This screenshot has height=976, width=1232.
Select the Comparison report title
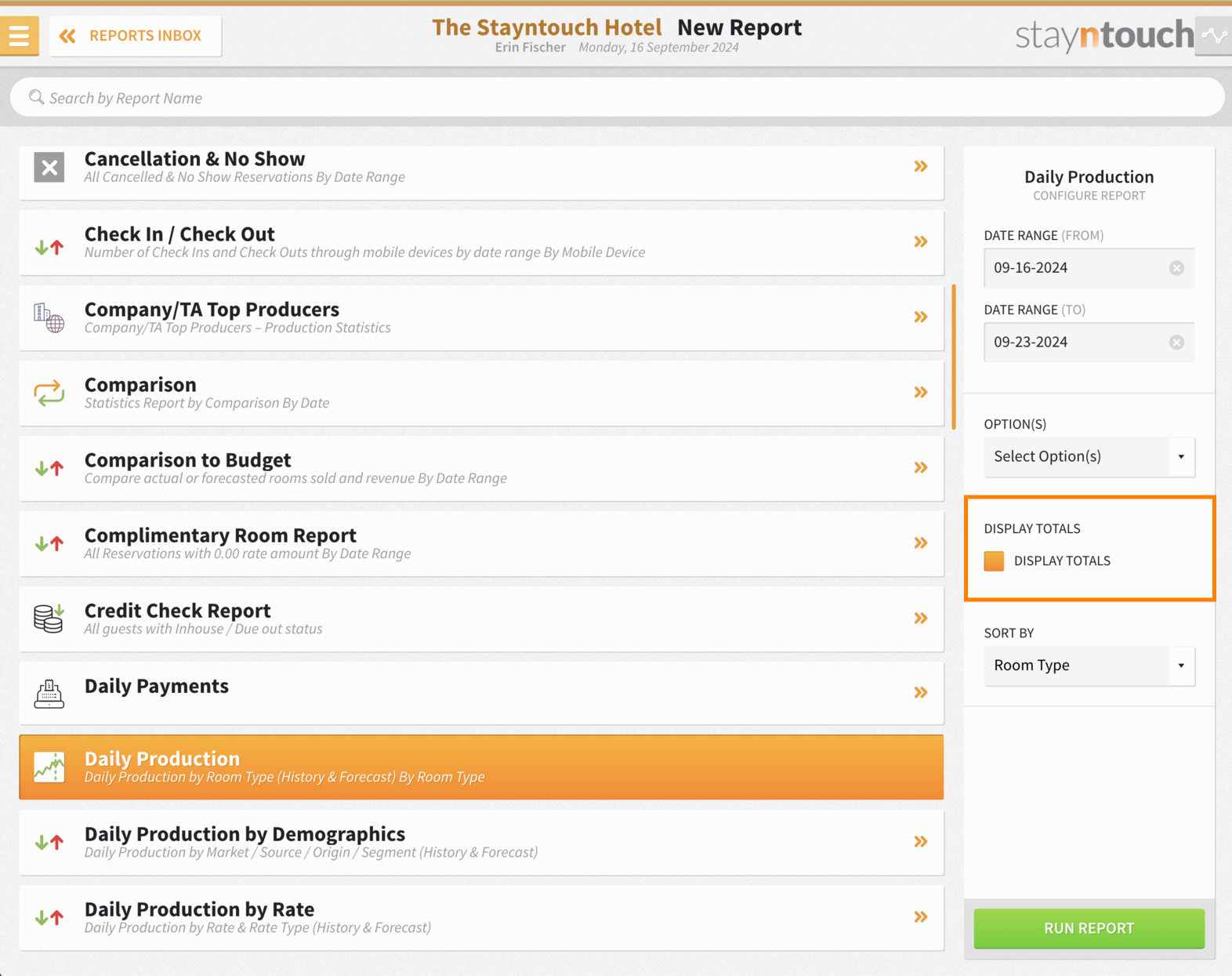click(x=140, y=385)
